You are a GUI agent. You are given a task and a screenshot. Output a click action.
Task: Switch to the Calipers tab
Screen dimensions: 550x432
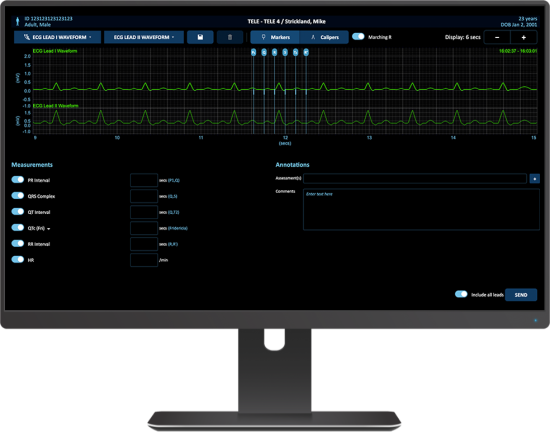[x=324, y=37]
